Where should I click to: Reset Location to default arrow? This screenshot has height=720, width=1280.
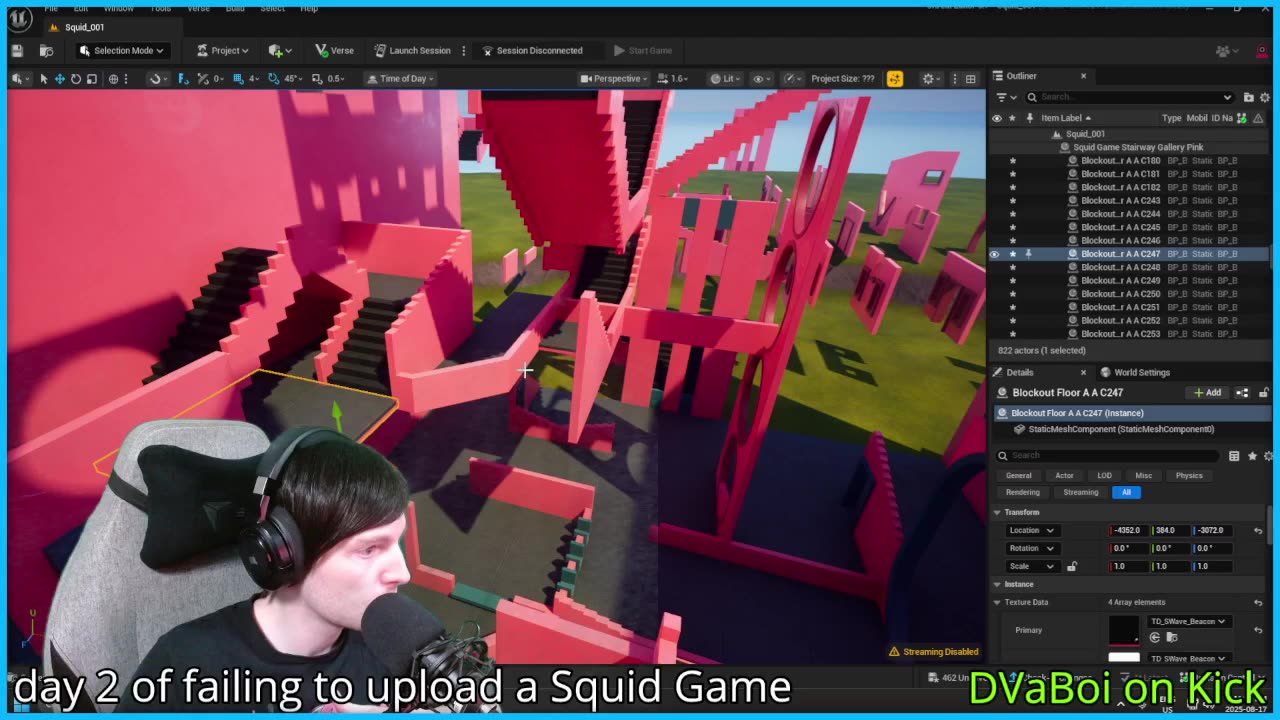pyautogui.click(x=1258, y=530)
